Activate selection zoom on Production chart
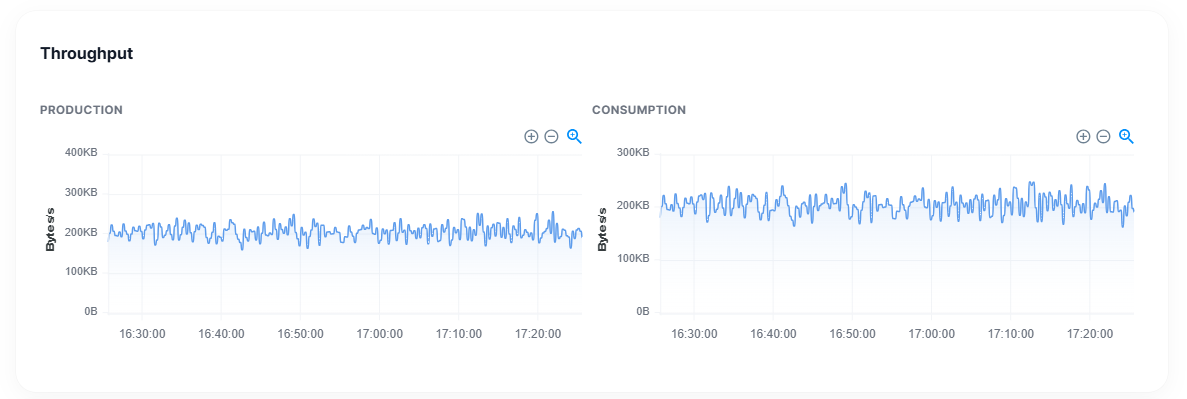 [575, 136]
